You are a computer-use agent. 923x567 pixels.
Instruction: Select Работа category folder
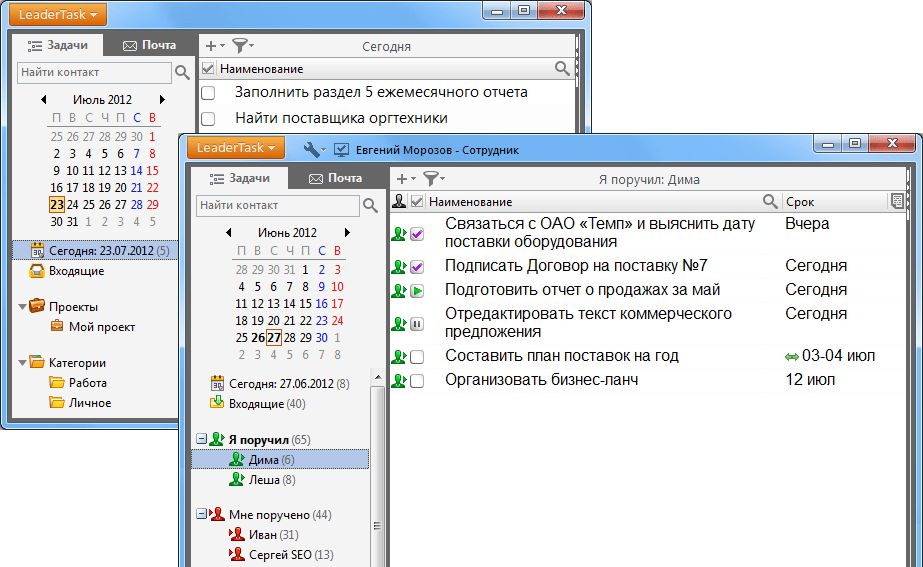(x=78, y=383)
